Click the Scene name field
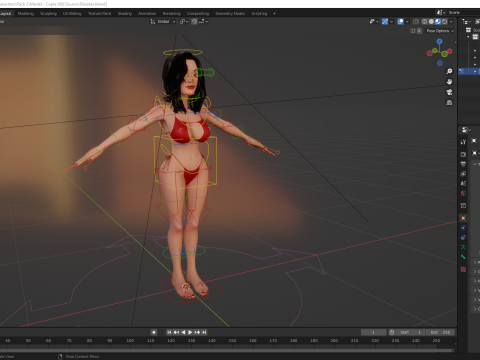Image resolution: width=480 pixels, height=360 pixels. pyautogui.click(x=464, y=12)
